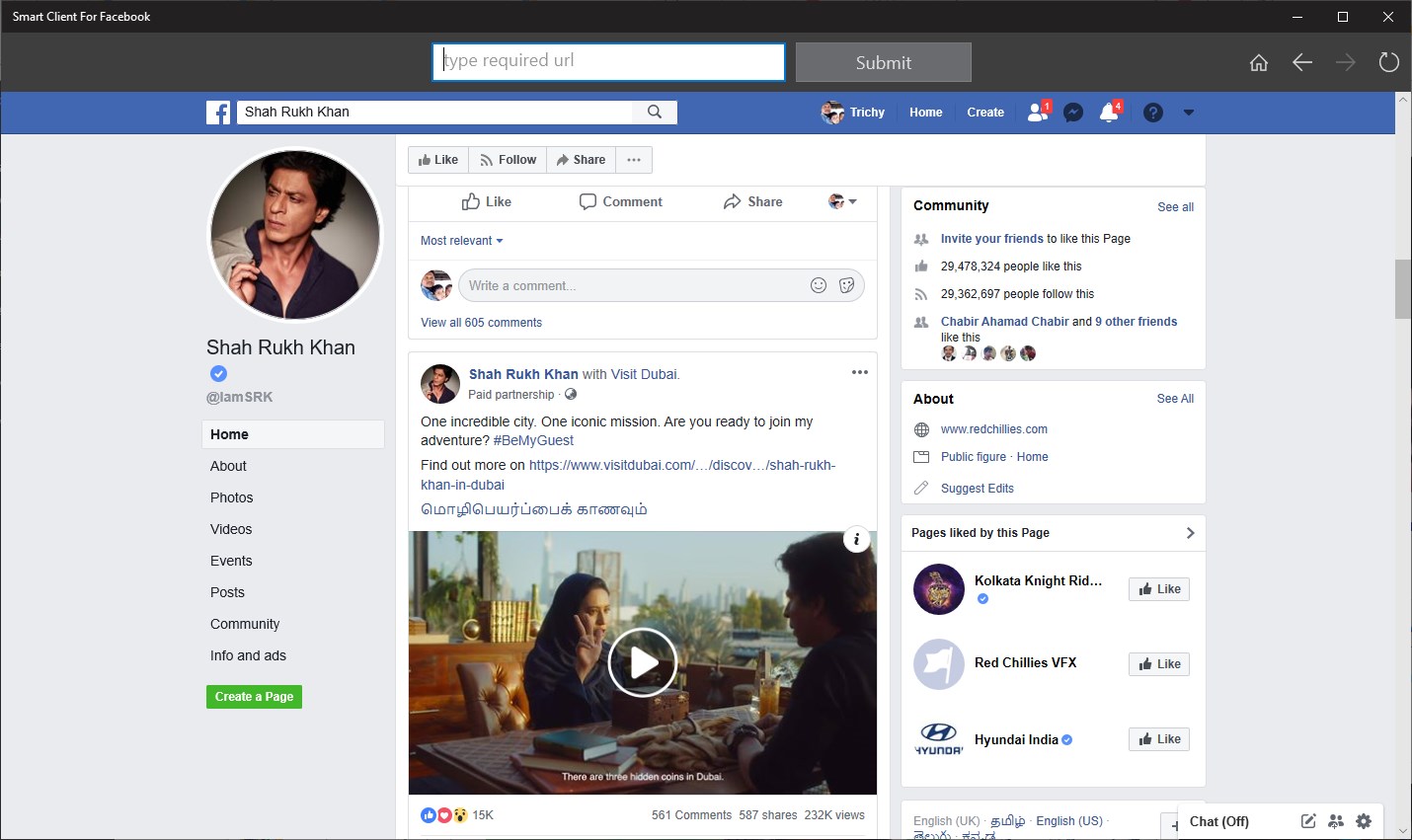
Task: Open Photos in the page sidebar
Action: click(x=232, y=497)
